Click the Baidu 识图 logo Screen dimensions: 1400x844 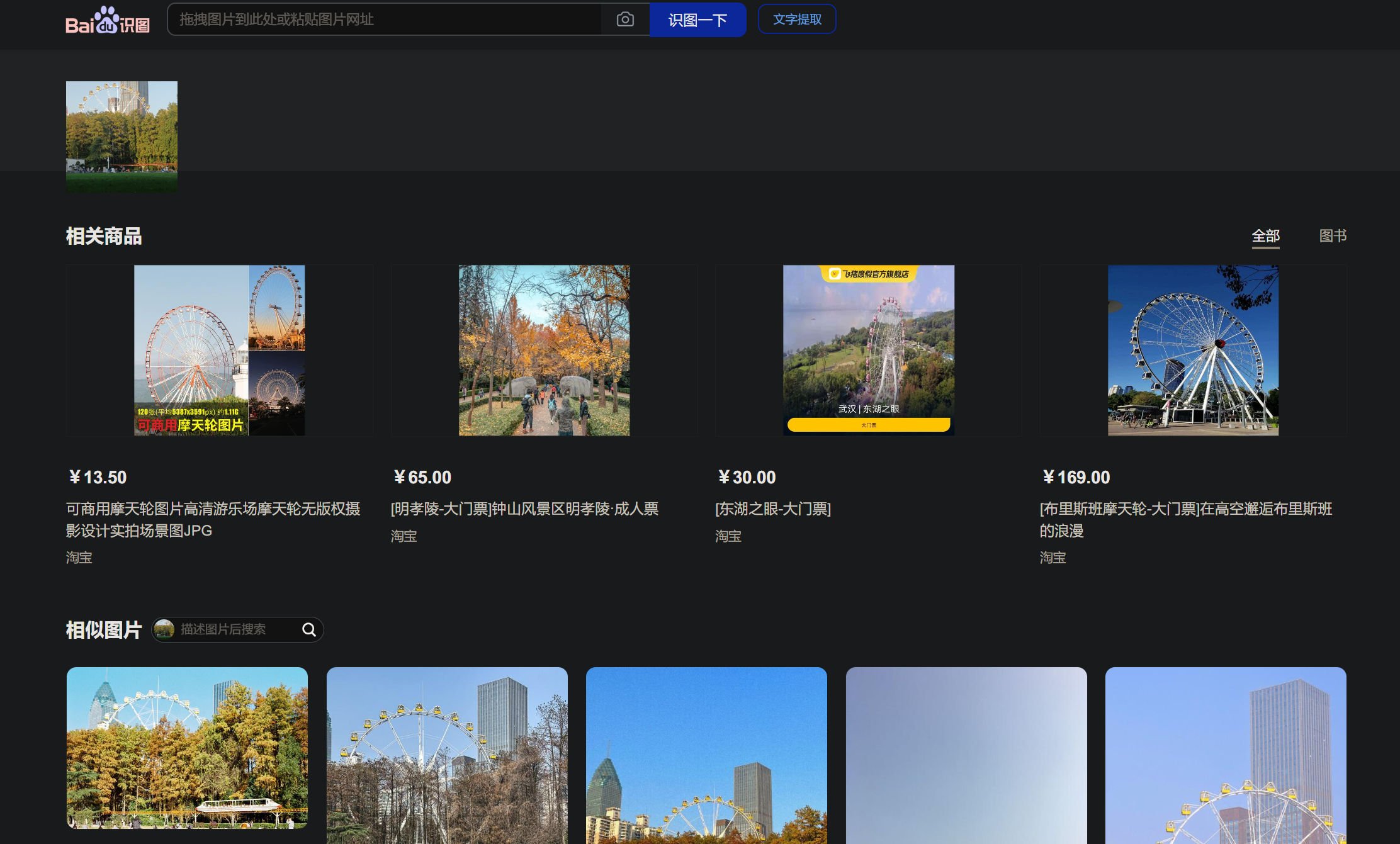pyautogui.click(x=108, y=20)
